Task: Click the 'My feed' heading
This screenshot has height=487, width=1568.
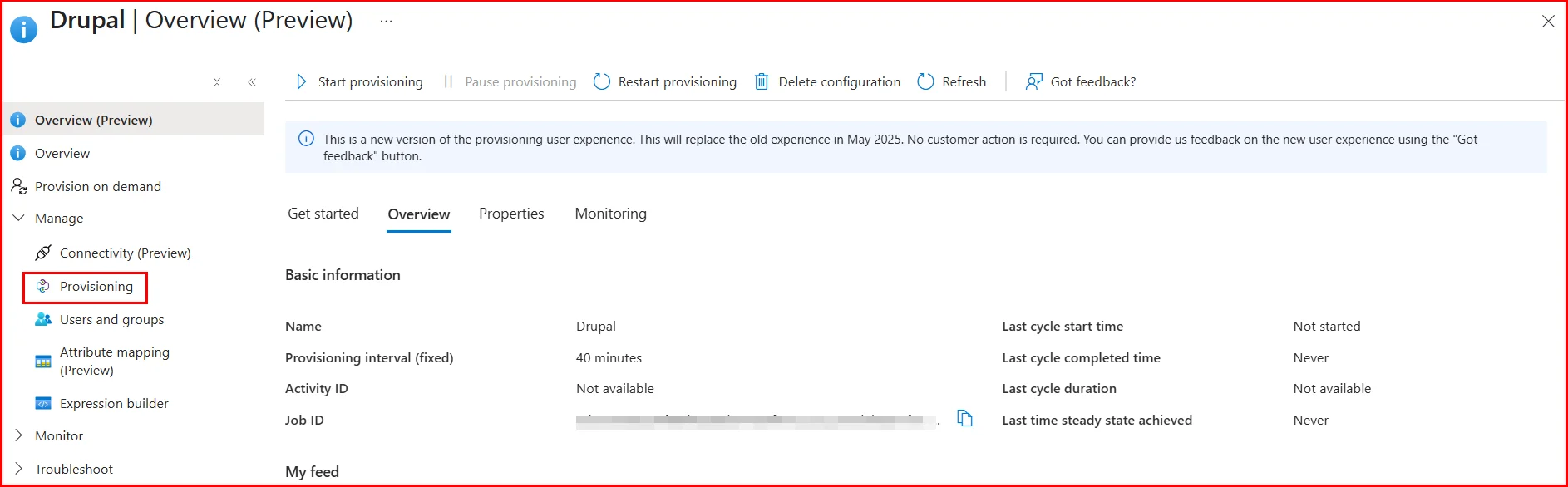Action: coord(313,471)
